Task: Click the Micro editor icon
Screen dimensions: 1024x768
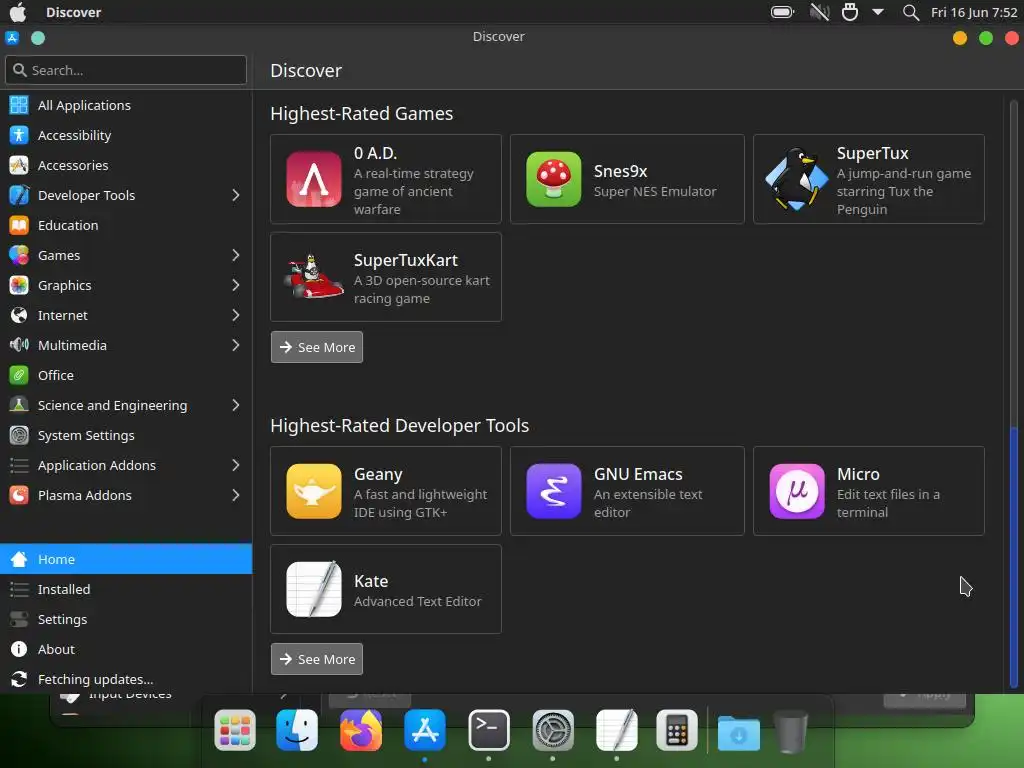Action: [x=797, y=491]
